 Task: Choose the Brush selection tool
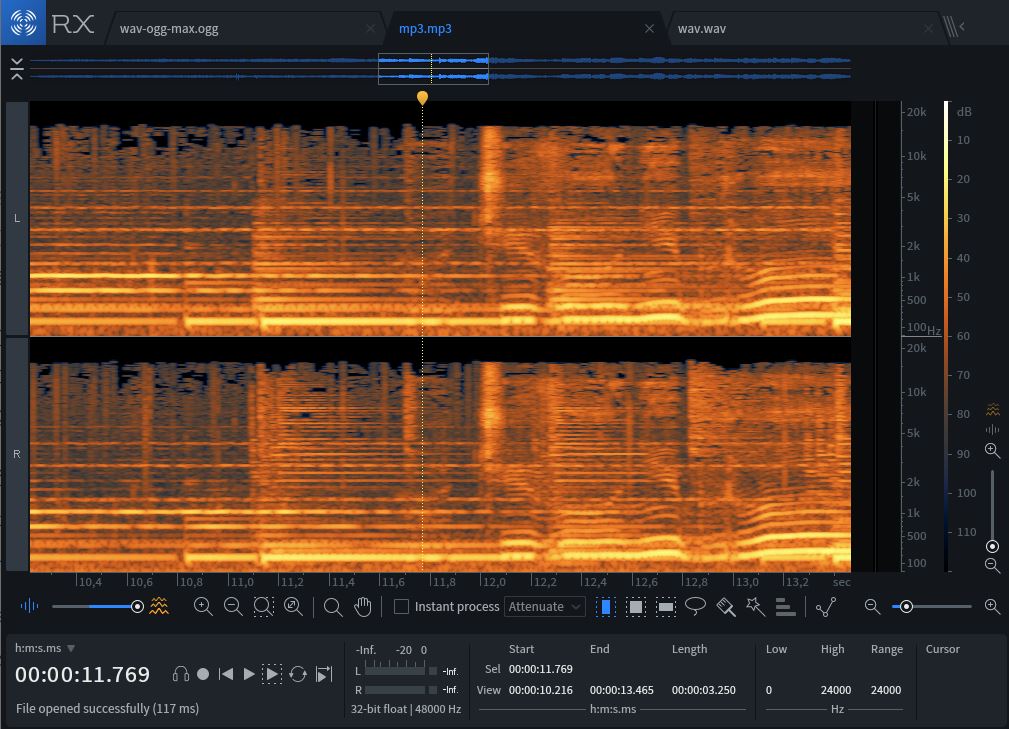pos(726,606)
